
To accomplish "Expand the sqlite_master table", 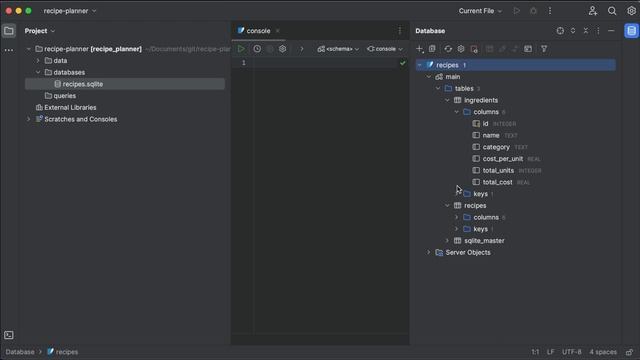I will [447, 241].
